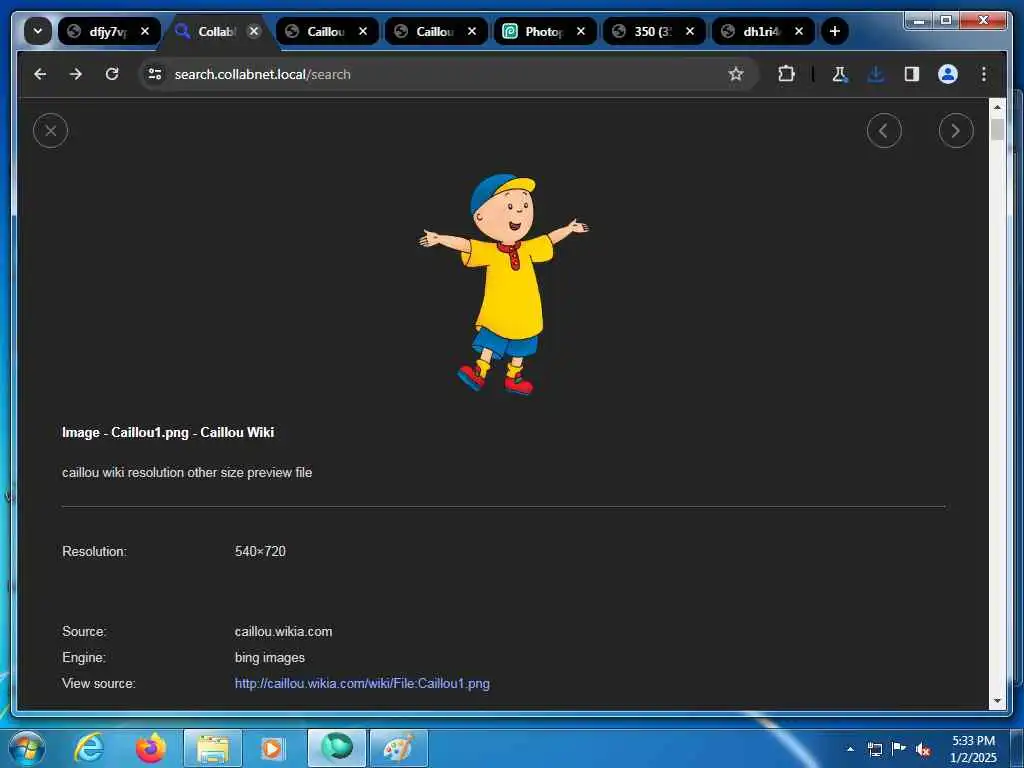Click the network tray icon

tap(874, 749)
